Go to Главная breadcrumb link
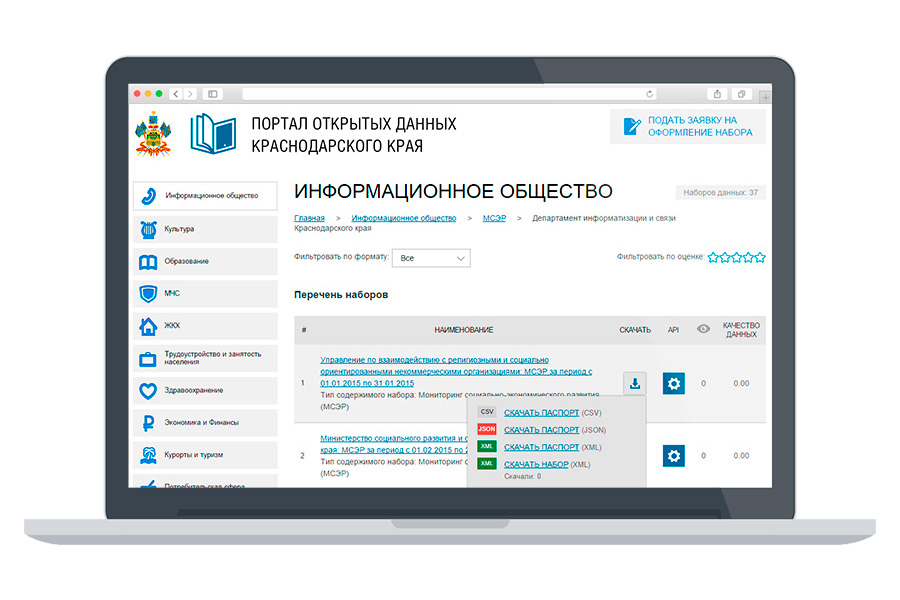The width and height of the screenshot is (900, 600). click(x=309, y=218)
